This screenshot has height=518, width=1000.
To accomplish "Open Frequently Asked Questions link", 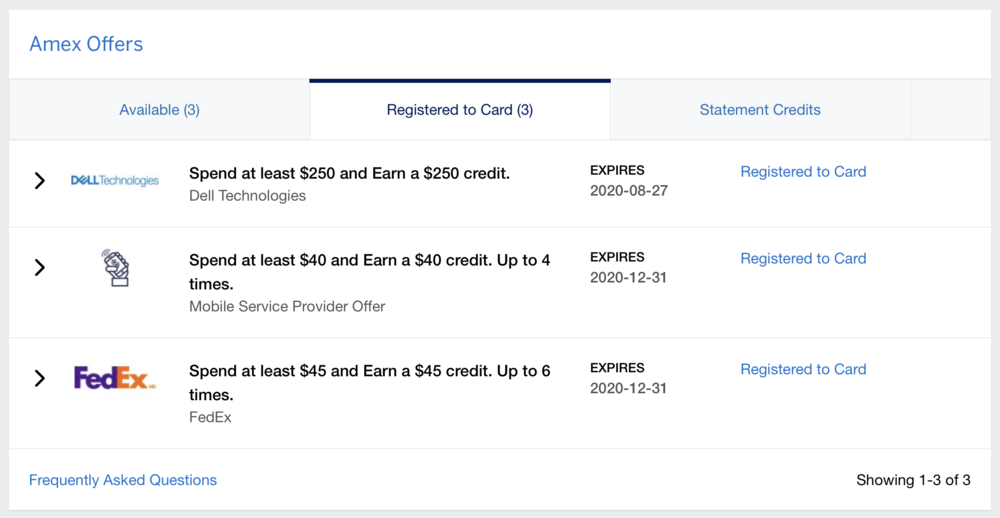I will point(123,480).
